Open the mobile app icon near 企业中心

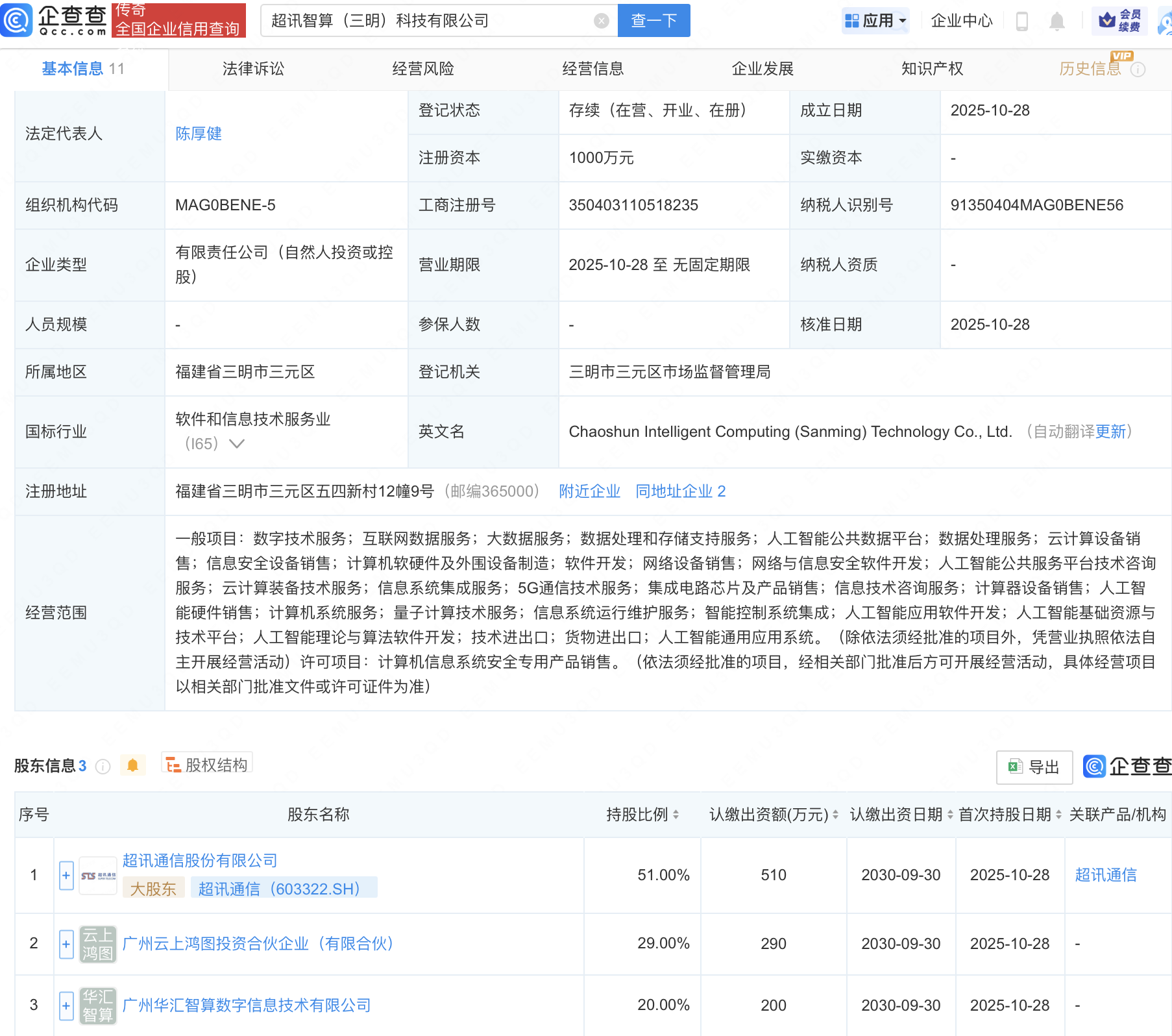click(x=1023, y=21)
